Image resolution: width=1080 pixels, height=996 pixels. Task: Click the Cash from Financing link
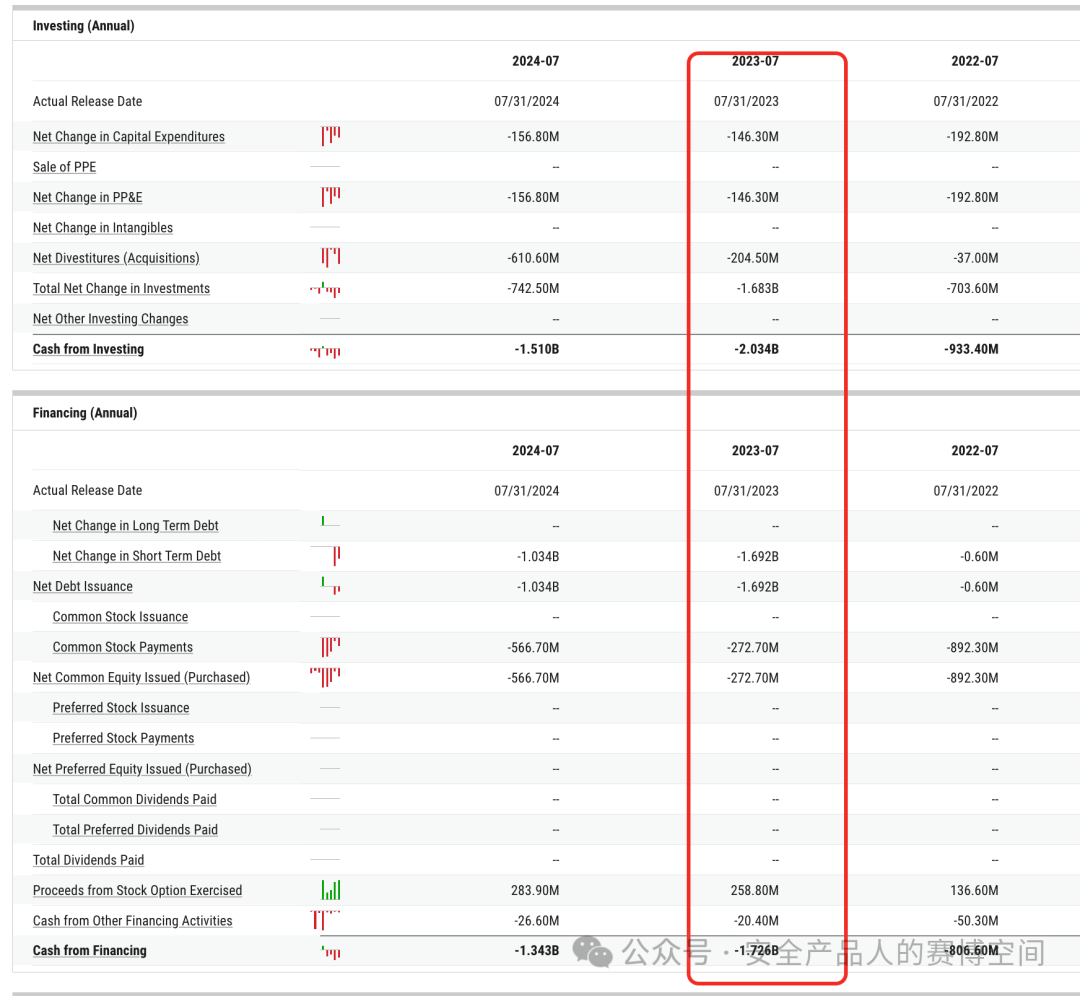tap(90, 951)
